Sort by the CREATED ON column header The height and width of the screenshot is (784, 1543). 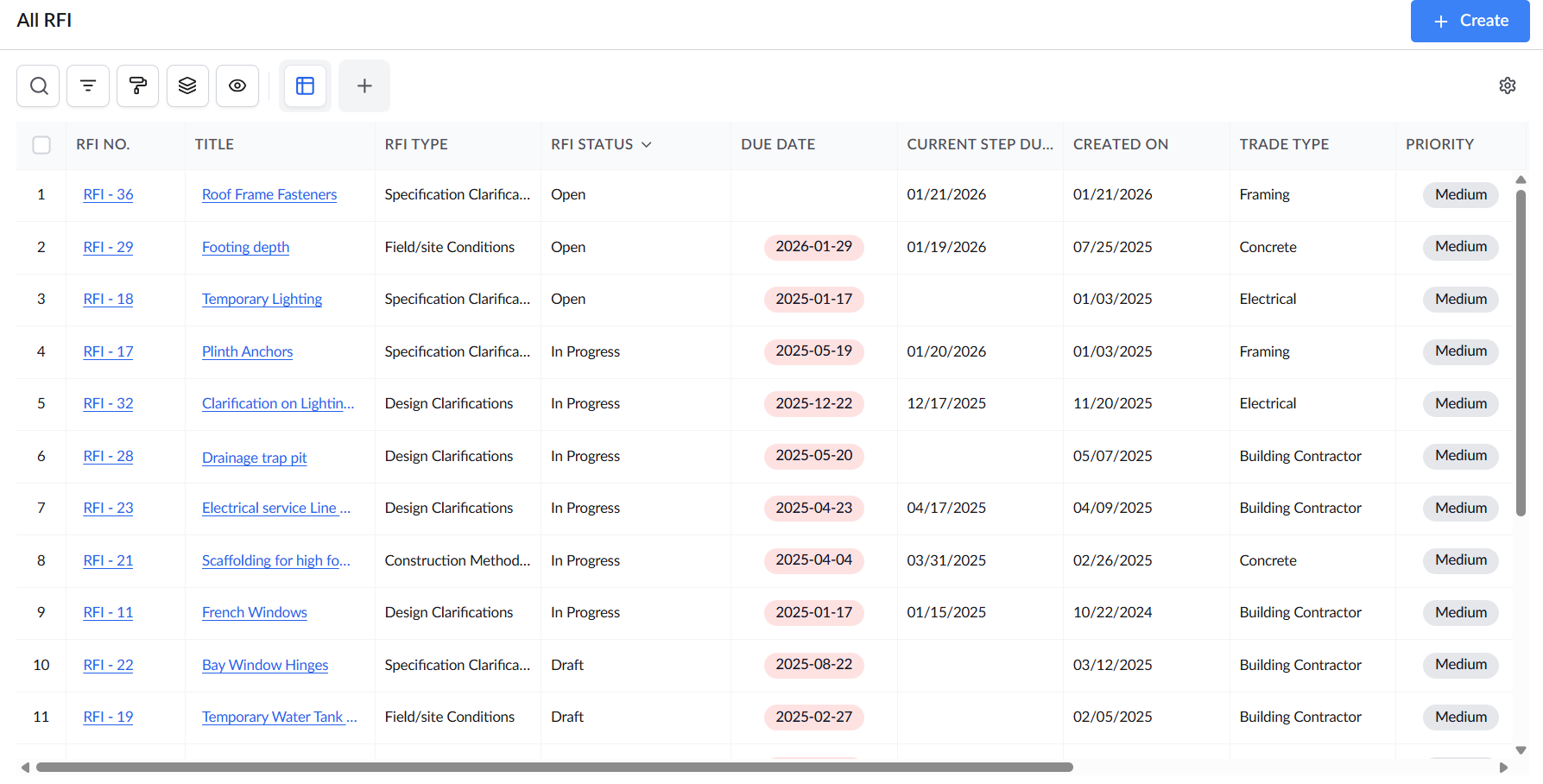tap(1121, 144)
